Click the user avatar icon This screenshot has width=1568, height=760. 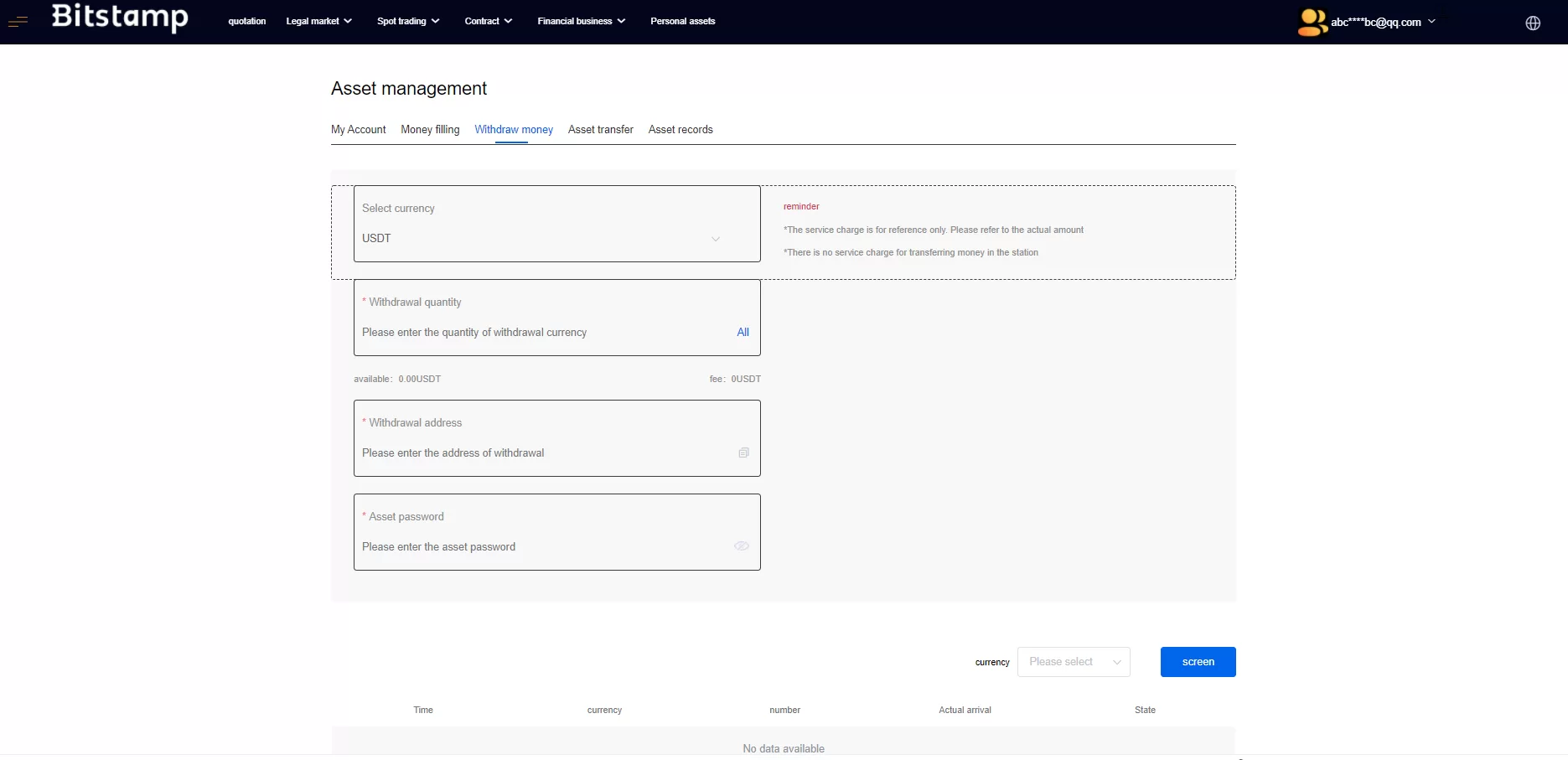tap(1312, 22)
